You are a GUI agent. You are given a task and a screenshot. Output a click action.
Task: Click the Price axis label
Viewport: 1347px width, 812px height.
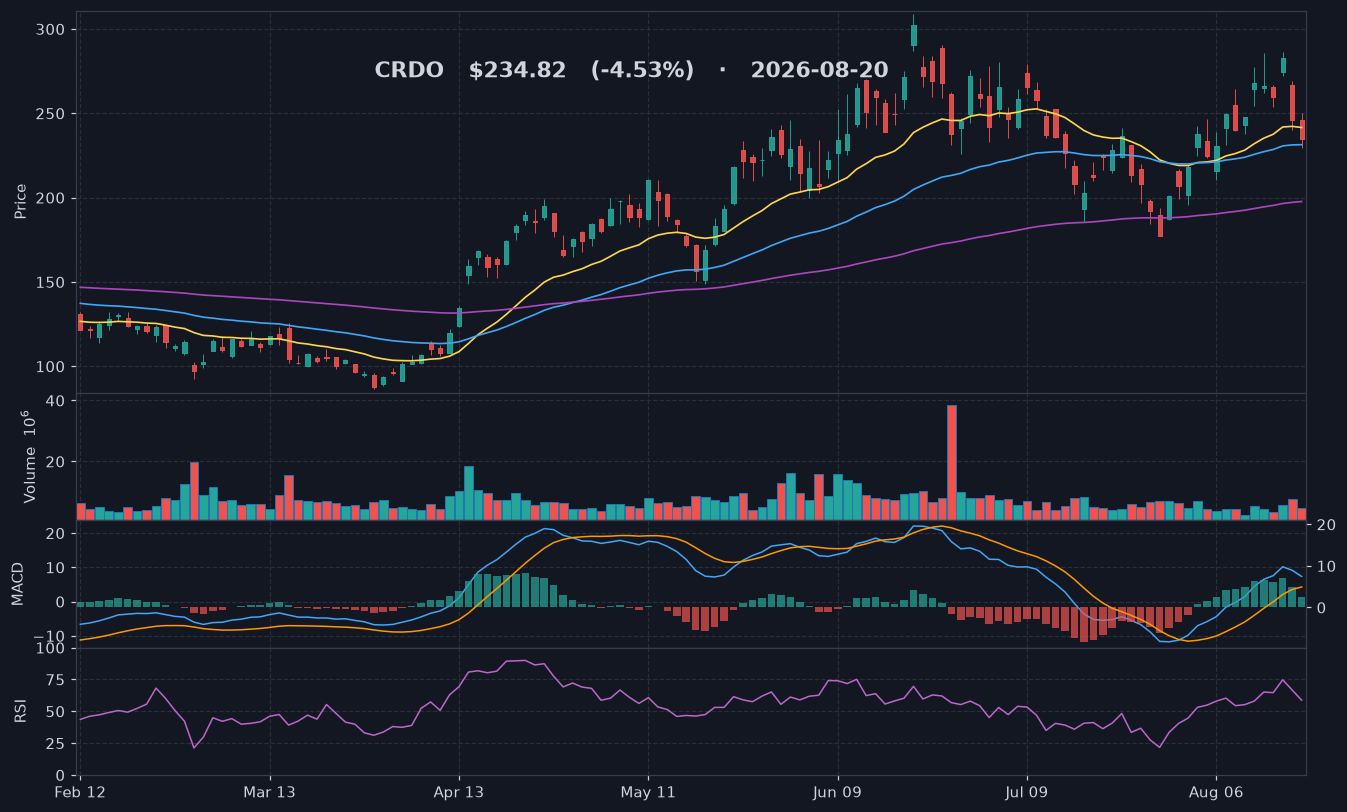(21, 201)
